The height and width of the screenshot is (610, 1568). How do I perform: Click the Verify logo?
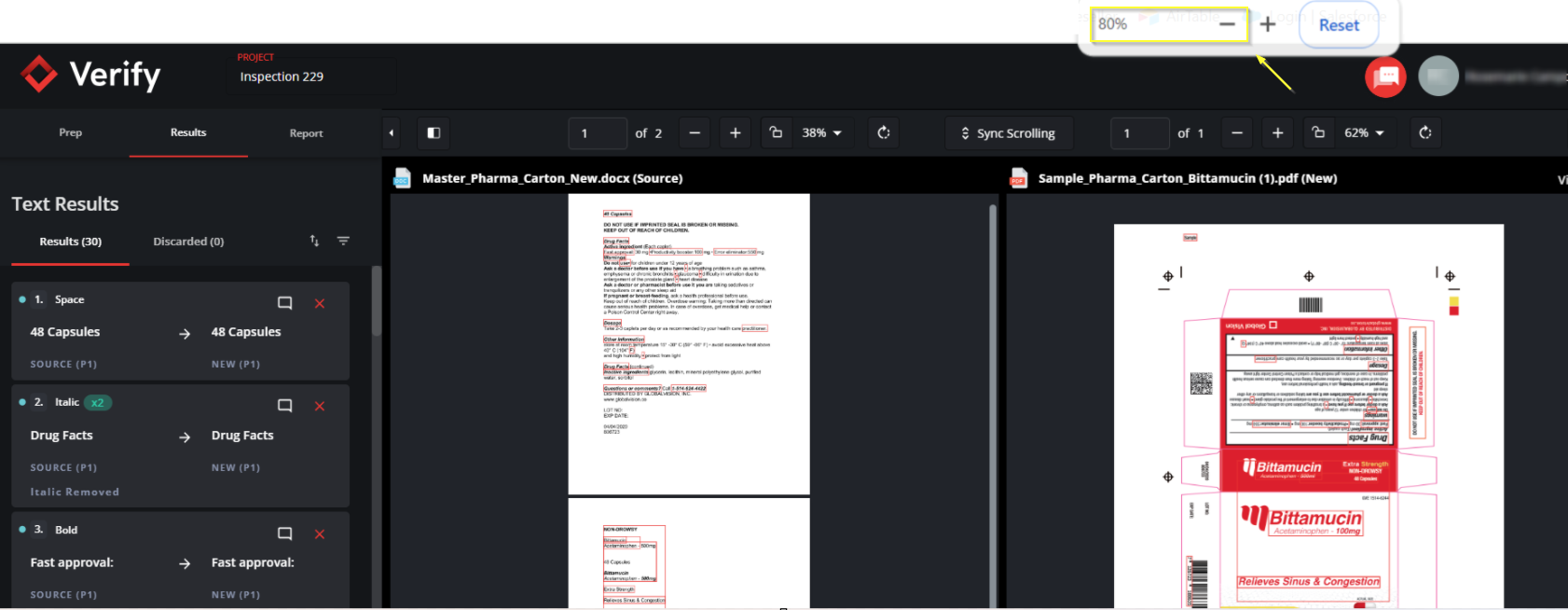coord(91,75)
